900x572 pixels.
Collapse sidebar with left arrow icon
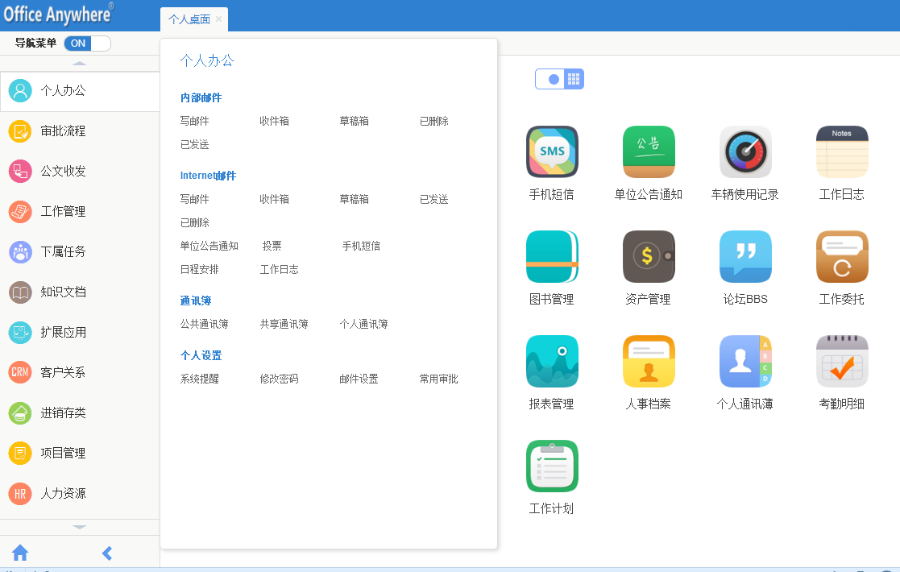107,553
